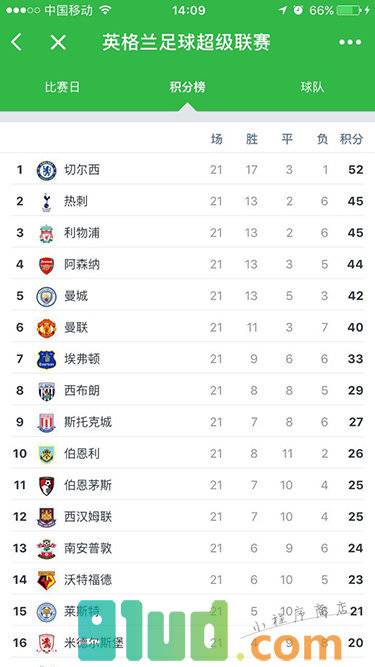The height and width of the screenshot is (667, 375).
Task: Tap the West Ham crest icon
Action: point(46,517)
